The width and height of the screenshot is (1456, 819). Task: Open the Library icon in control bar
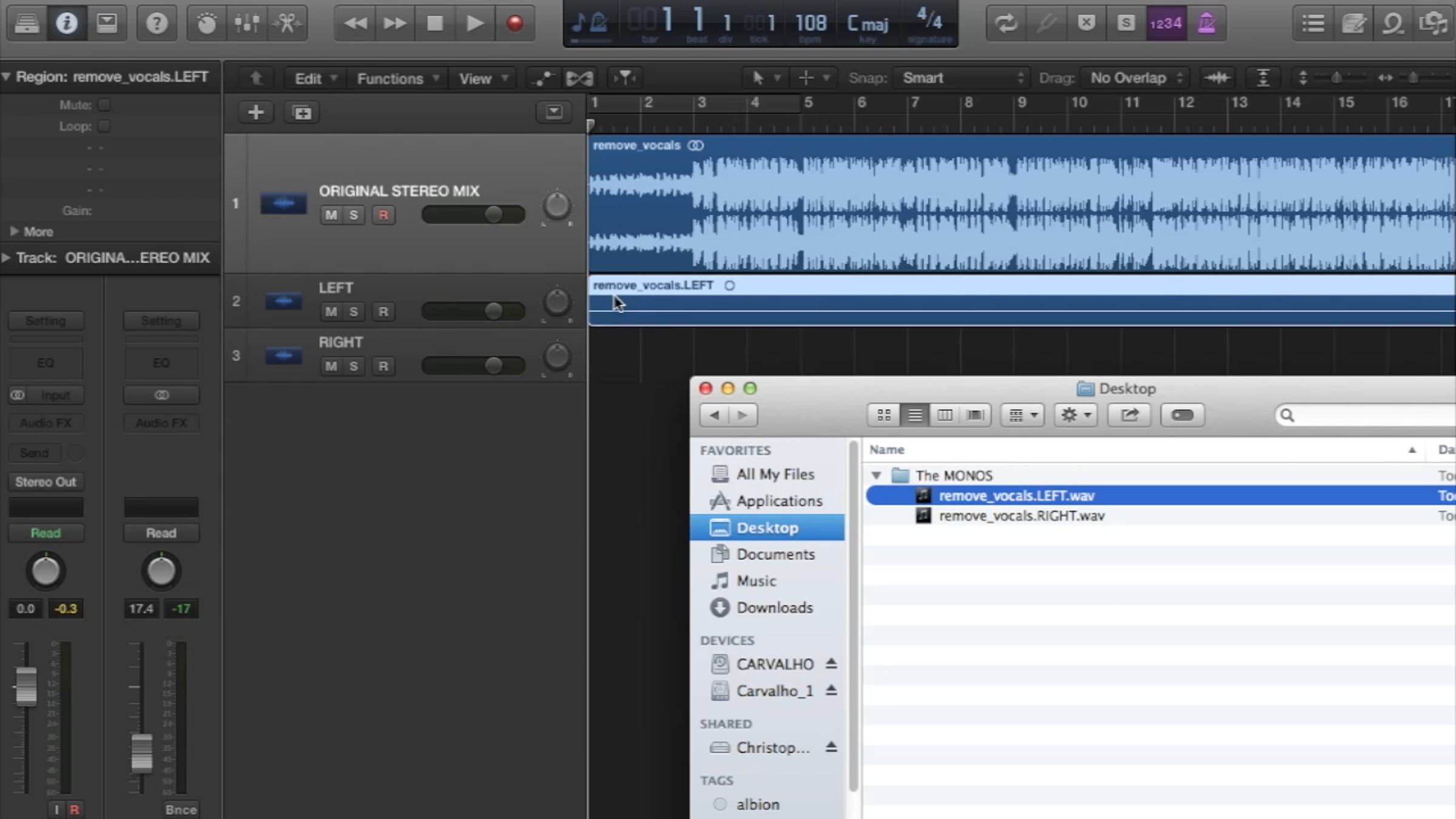(x=27, y=23)
